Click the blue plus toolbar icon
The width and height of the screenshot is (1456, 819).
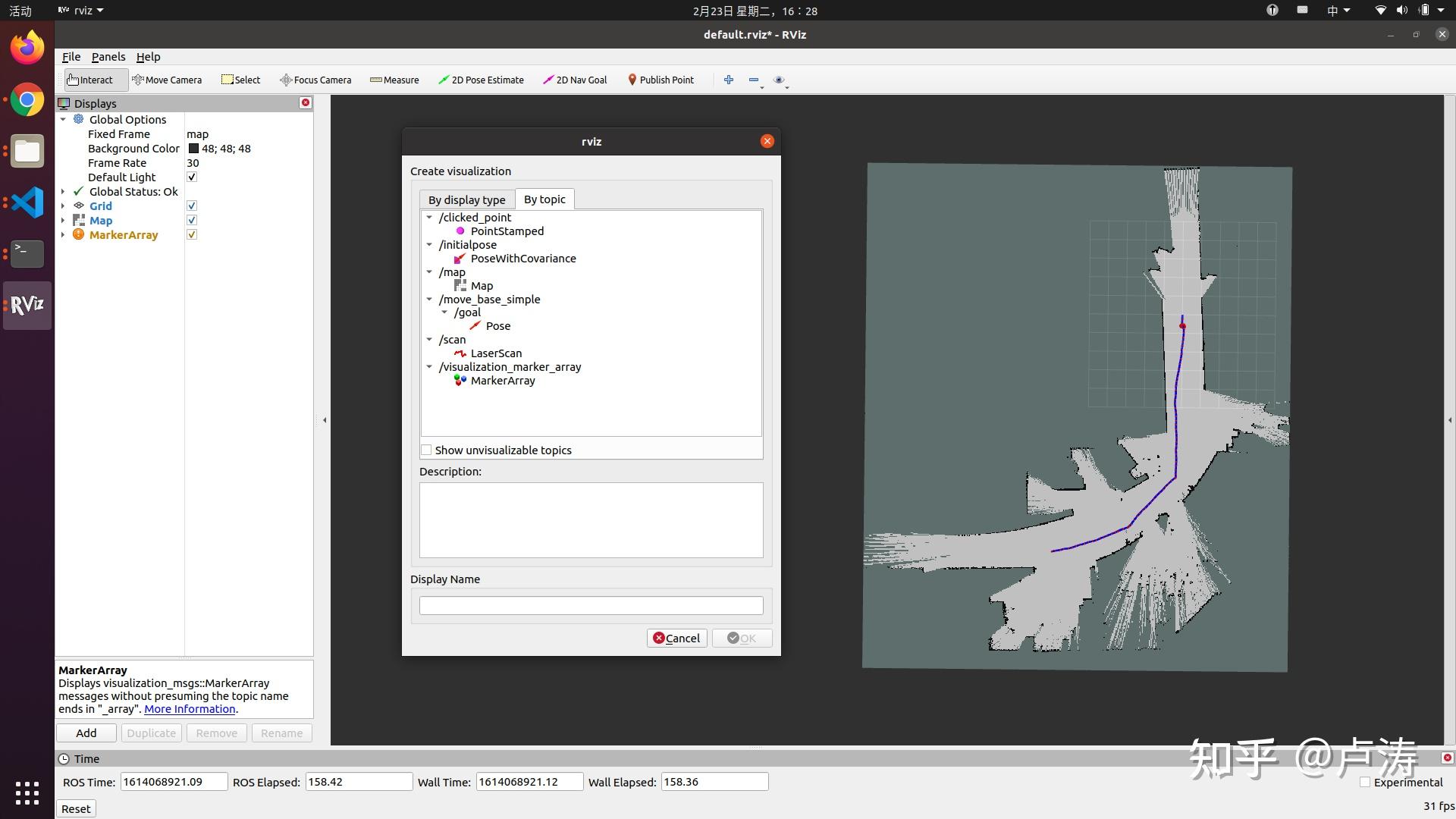(729, 80)
